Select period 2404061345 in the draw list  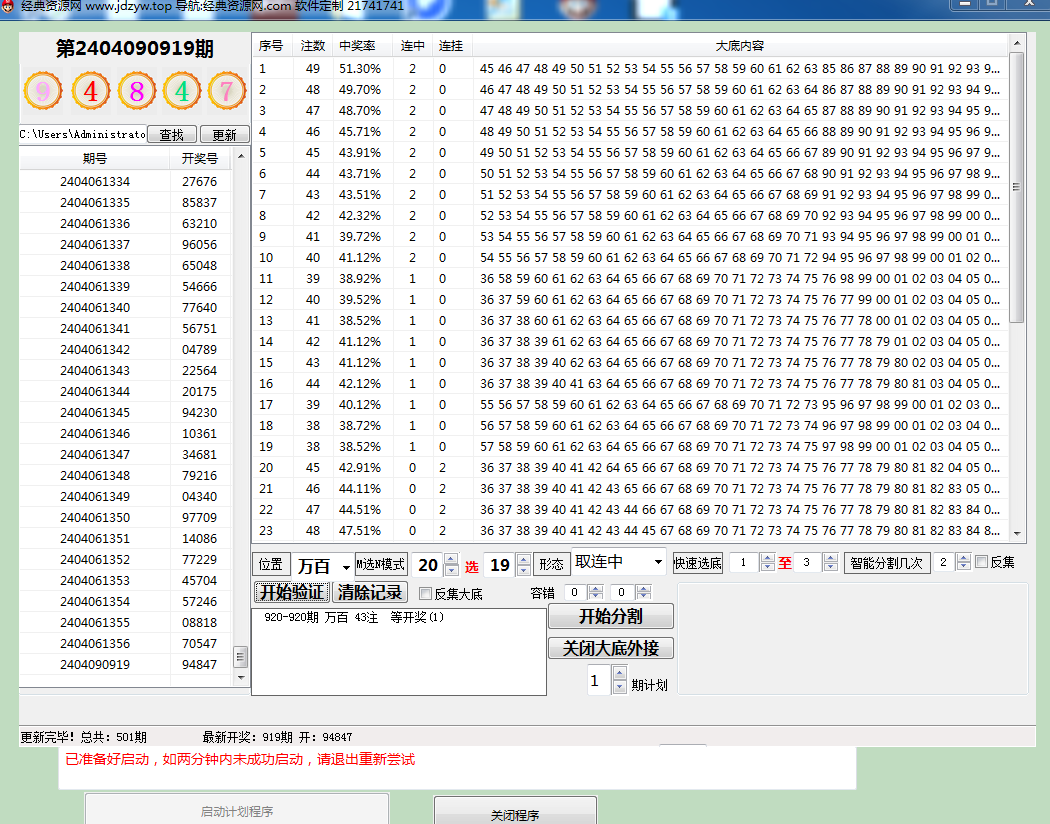coord(95,412)
